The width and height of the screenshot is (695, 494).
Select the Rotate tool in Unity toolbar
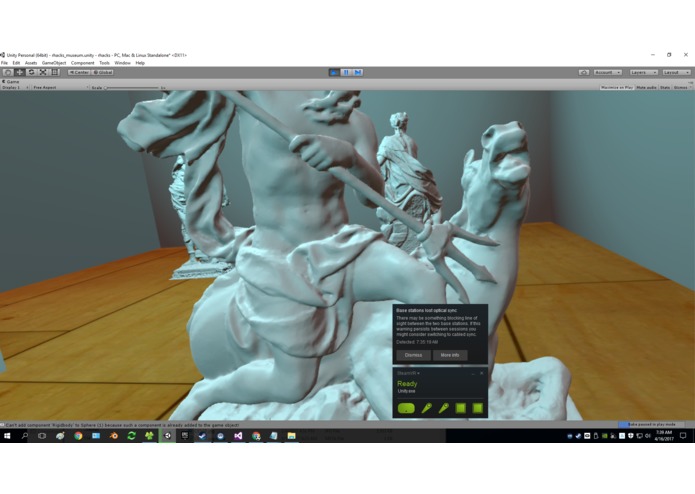pos(31,72)
